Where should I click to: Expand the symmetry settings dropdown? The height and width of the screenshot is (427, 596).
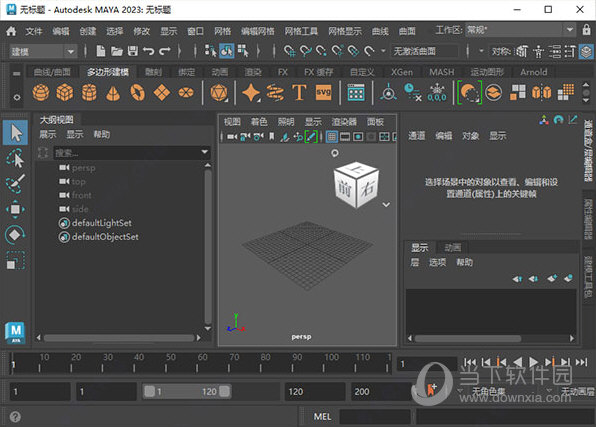(481, 51)
